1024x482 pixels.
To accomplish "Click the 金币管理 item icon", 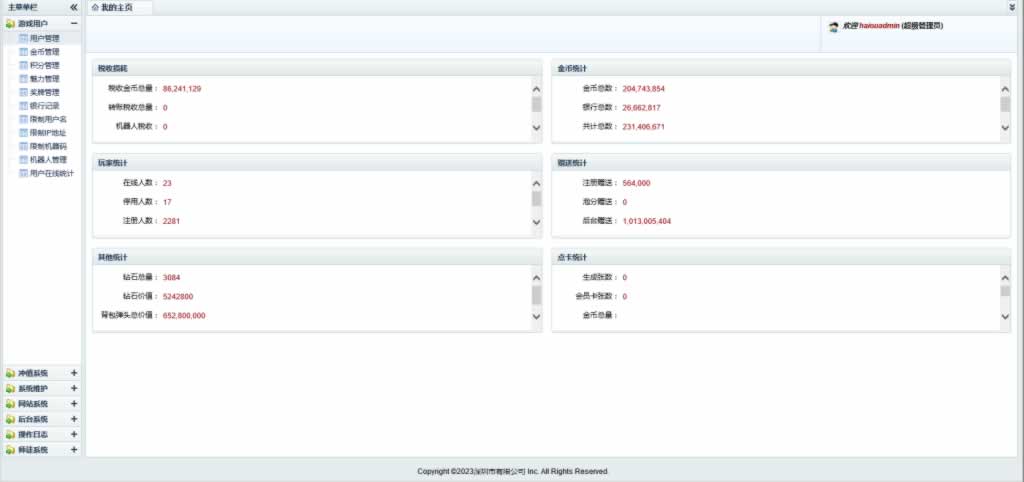I will [x=23, y=52].
